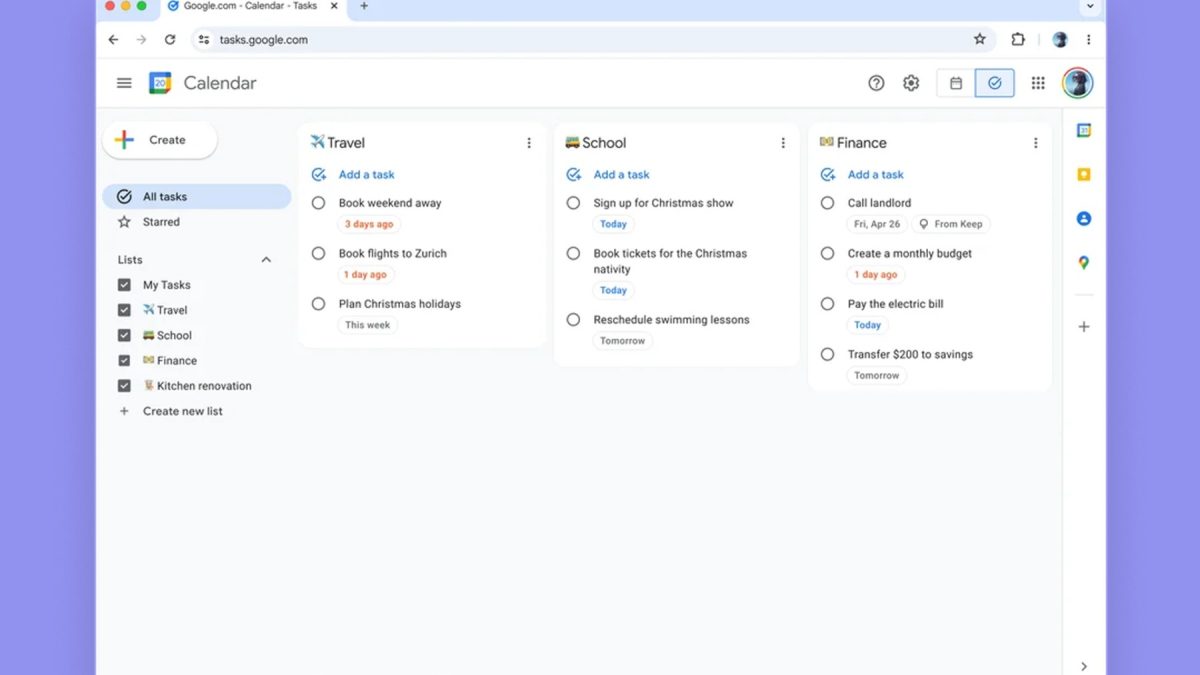Get add-ons with the plus icon
This screenshot has height=675, width=1200.
coord(1083,327)
